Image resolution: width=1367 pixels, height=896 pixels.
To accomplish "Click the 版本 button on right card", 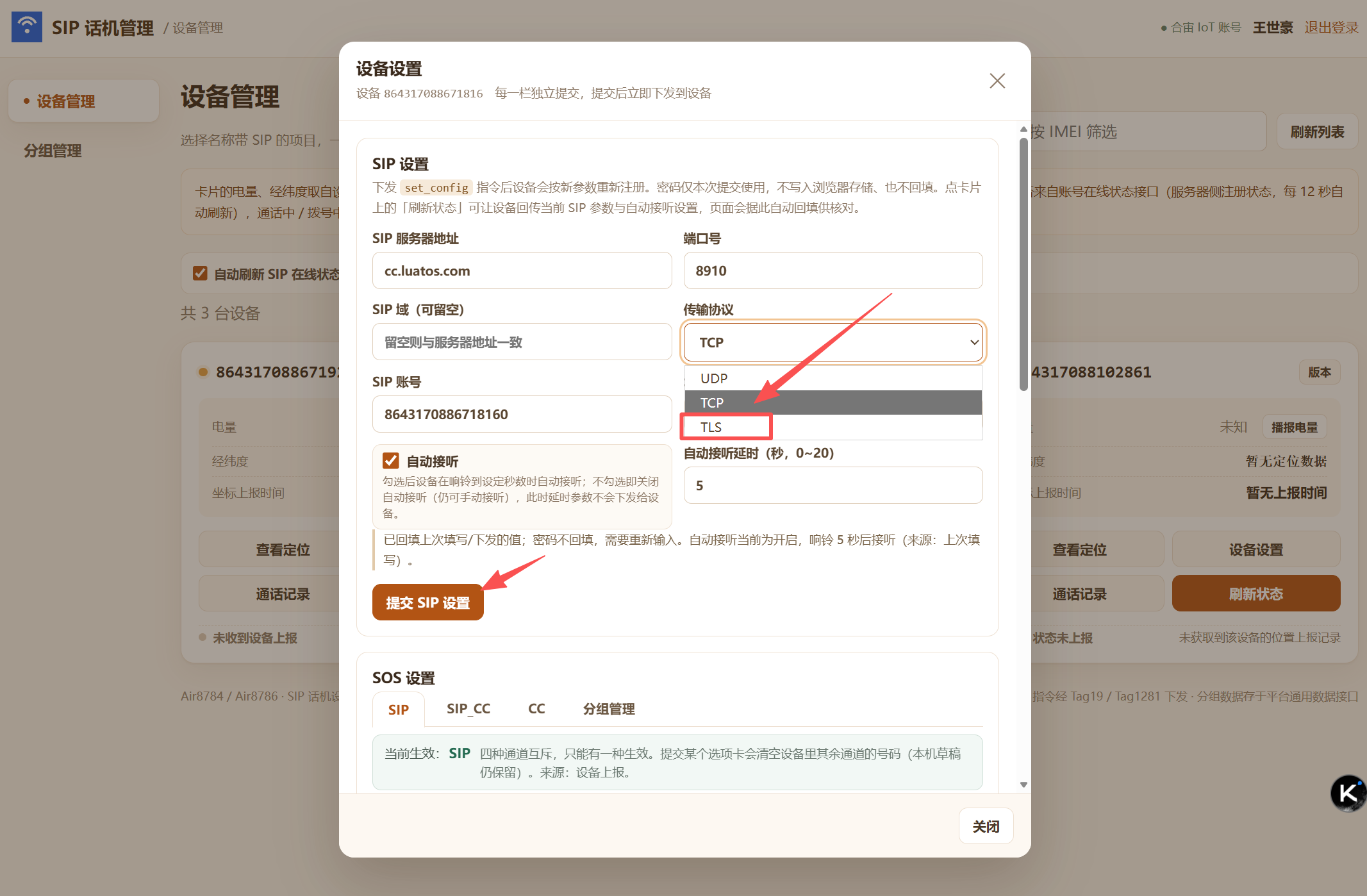I will tap(1320, 372).
